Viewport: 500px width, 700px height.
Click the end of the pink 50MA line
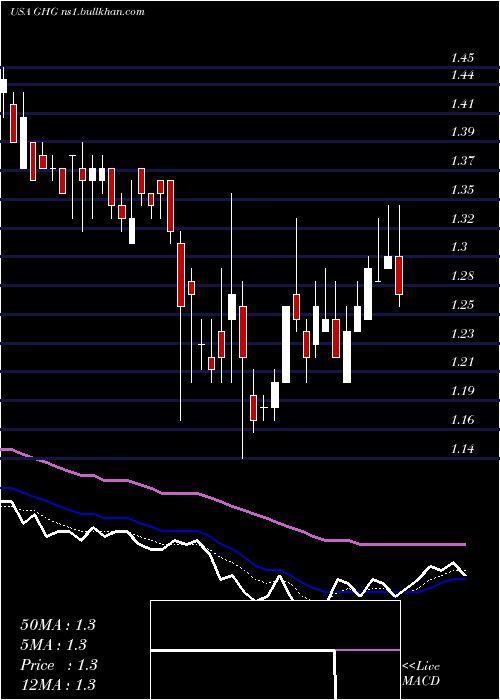(x=465, y=545)
